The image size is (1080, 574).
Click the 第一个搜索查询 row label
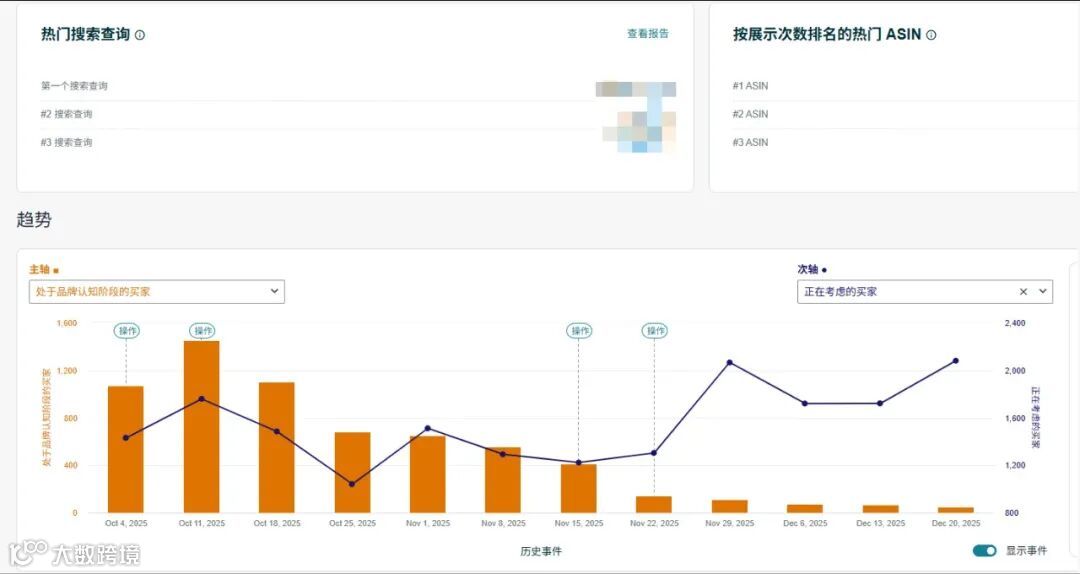pos(74,86)
